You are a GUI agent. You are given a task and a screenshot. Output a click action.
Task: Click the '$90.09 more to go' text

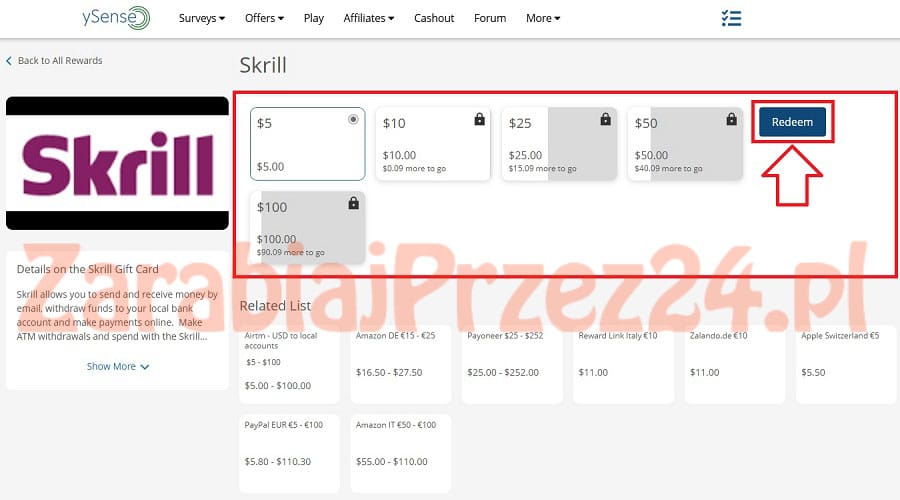(x=290, y=253)
